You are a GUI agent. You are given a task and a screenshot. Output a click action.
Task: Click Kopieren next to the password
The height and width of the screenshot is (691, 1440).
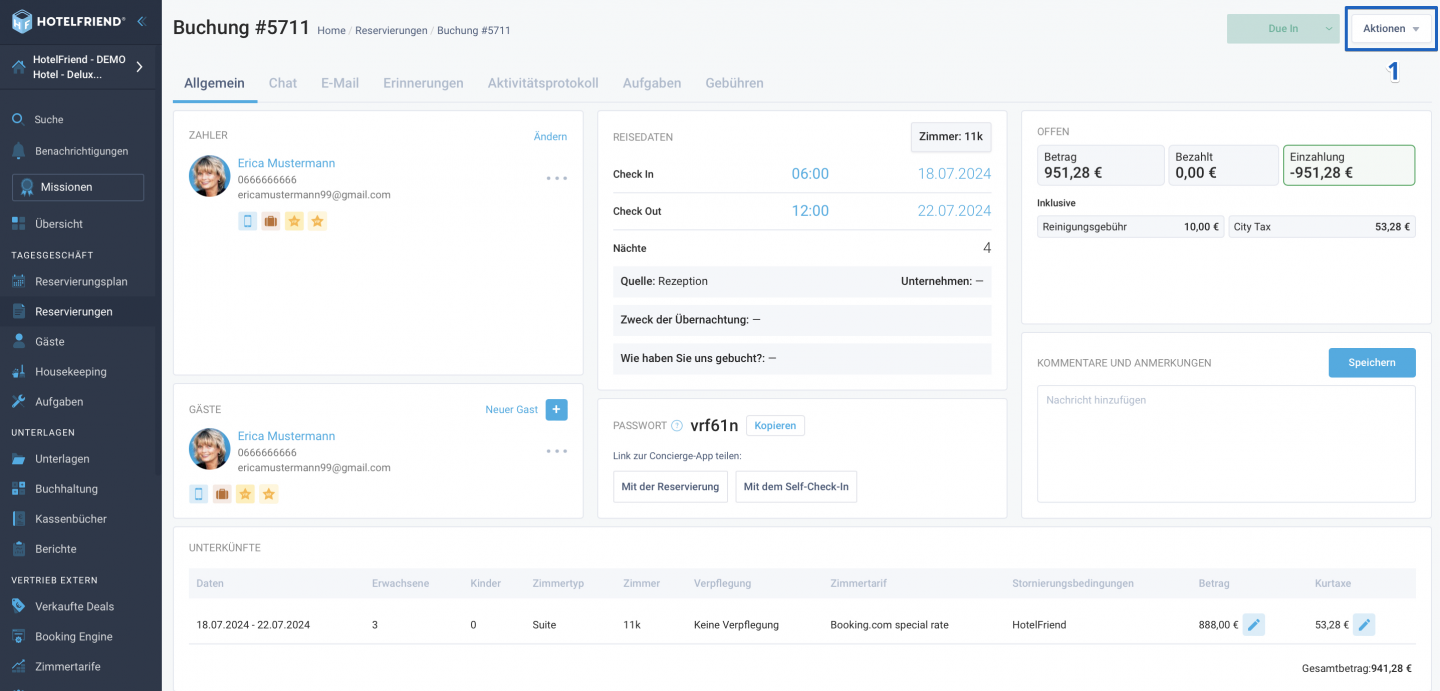coord(775,426)
